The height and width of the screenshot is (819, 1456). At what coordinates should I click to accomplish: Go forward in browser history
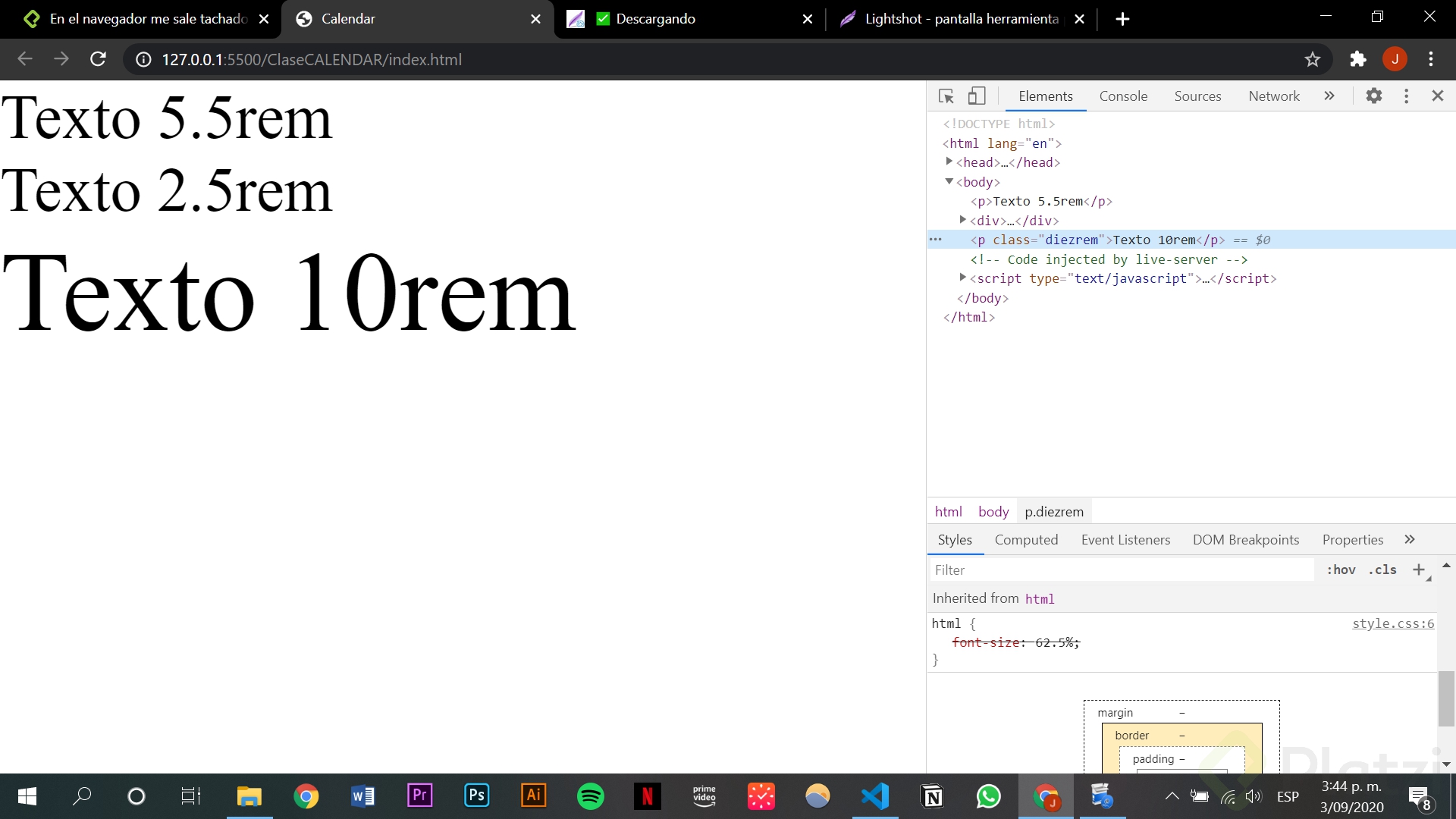click(61, 59)
